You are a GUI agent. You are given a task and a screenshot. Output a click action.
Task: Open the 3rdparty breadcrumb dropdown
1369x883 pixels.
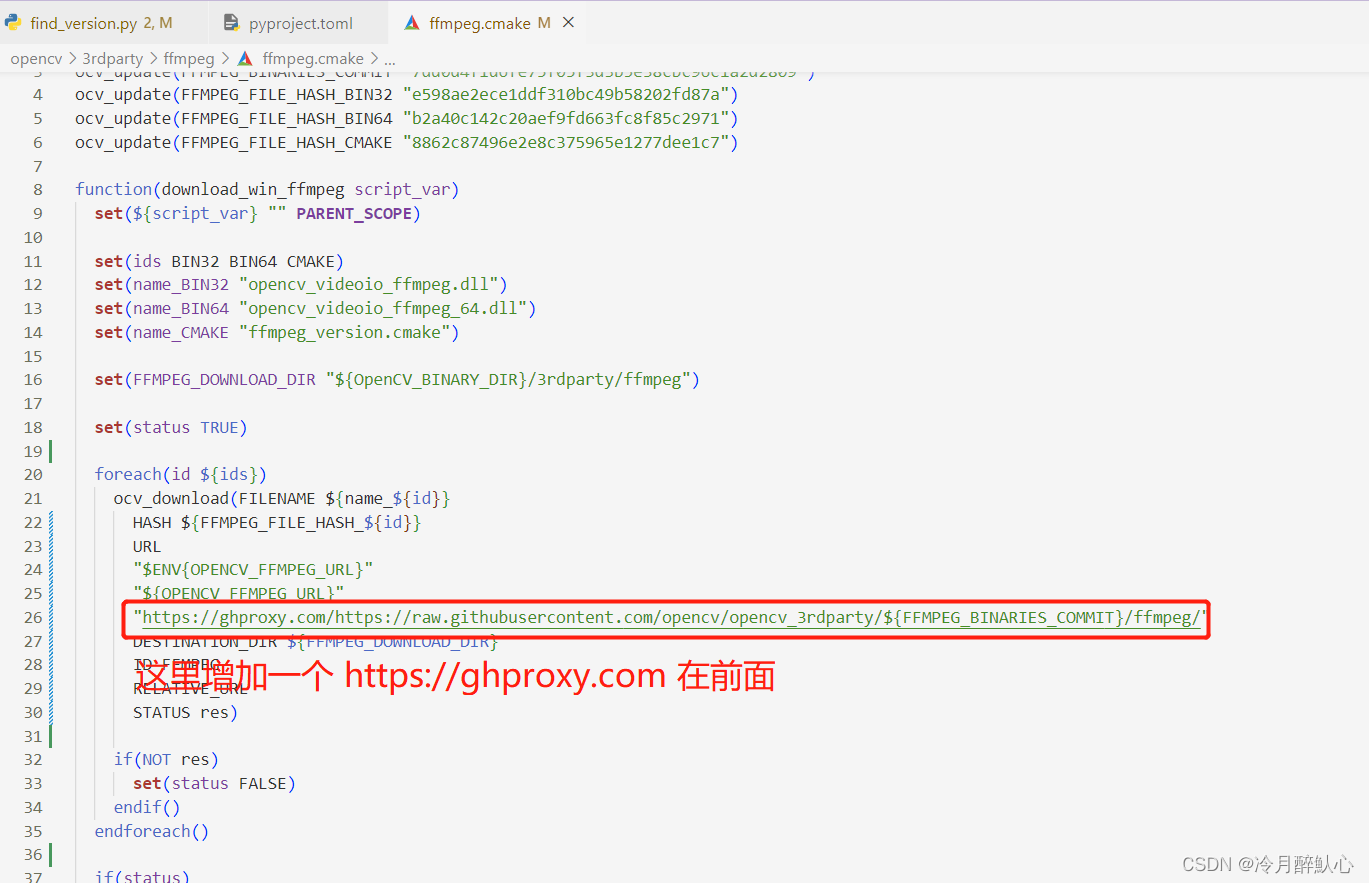113,58
